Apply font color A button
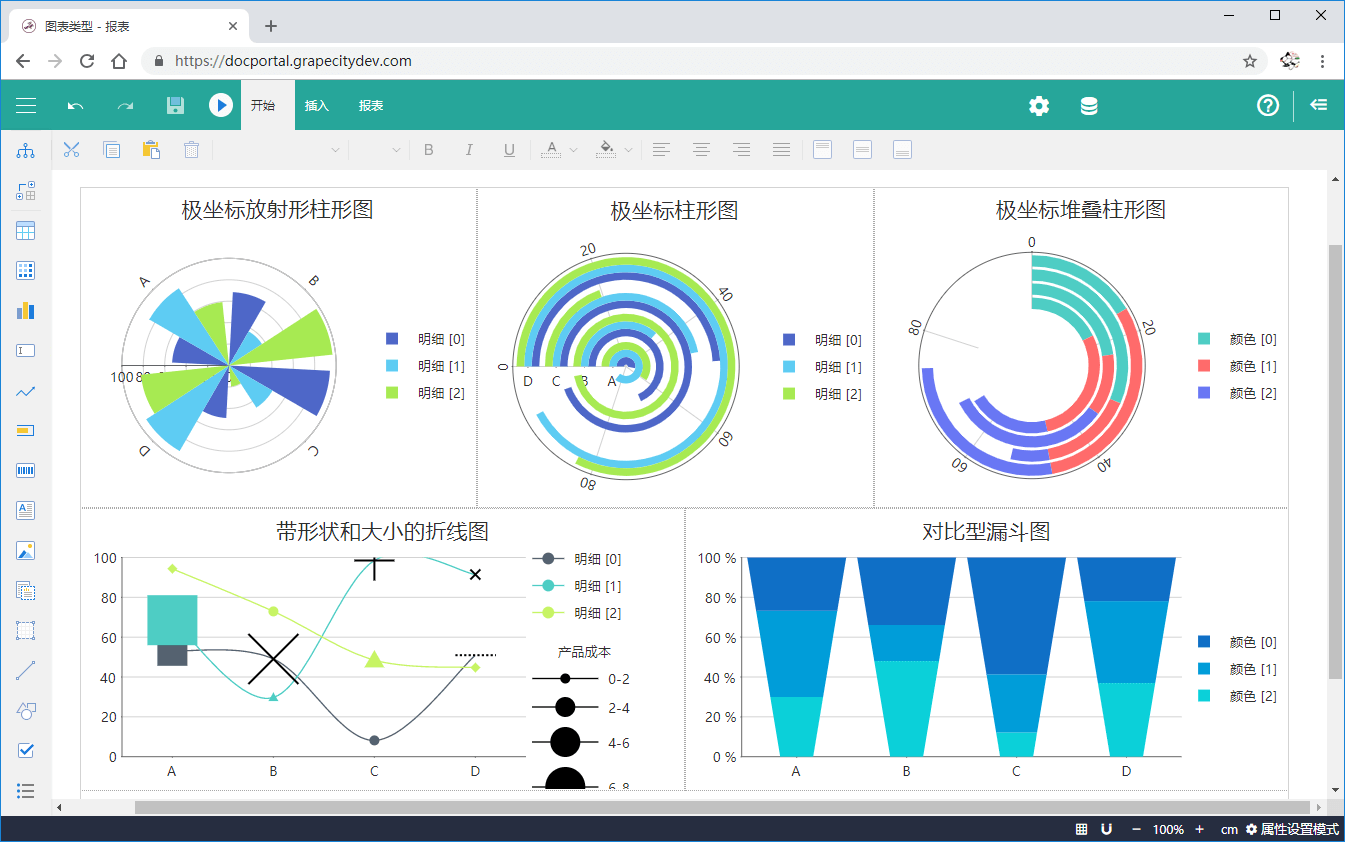 (551, 150)
